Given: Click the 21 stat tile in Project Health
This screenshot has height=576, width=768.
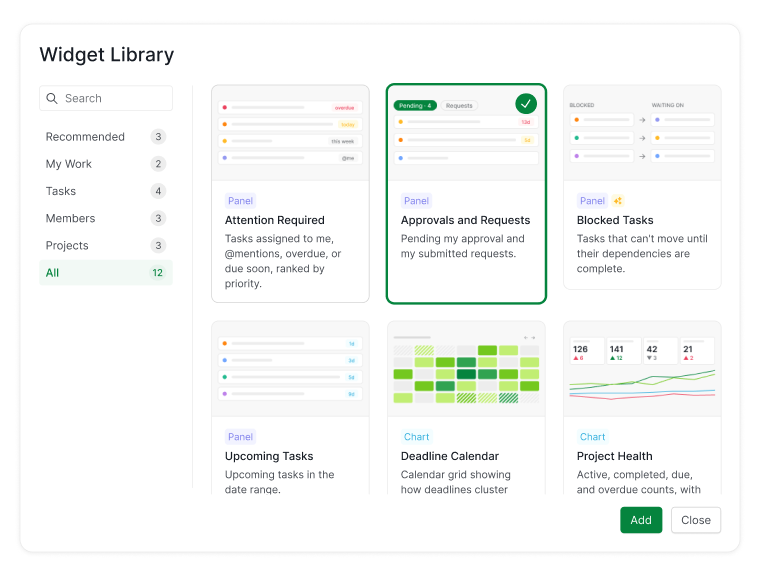Looking at the screenshot, I should pyautogui.click(x=697, y=351).
